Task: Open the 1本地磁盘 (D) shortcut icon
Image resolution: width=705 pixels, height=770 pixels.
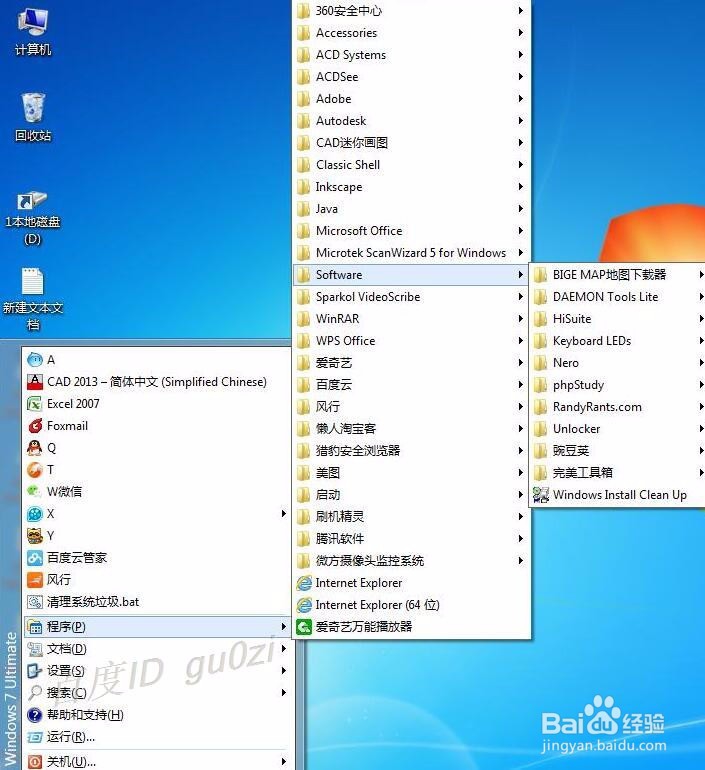Action: click(32, 219)
